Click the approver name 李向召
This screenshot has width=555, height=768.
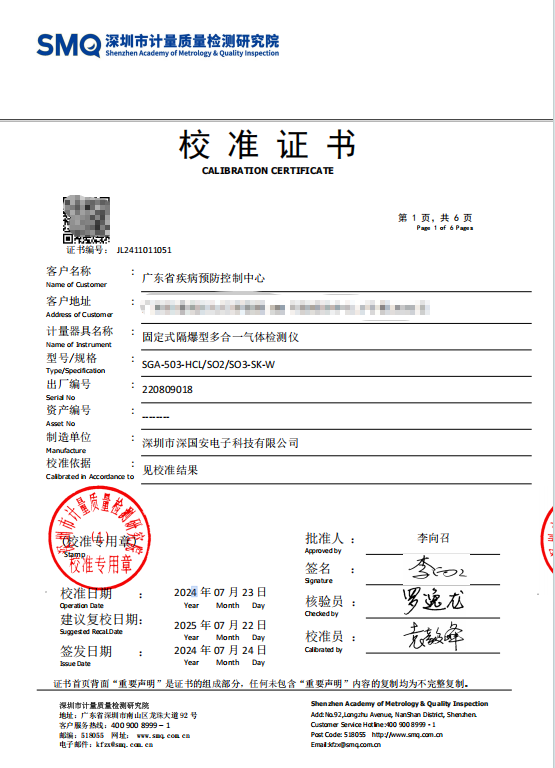point(433,538)
